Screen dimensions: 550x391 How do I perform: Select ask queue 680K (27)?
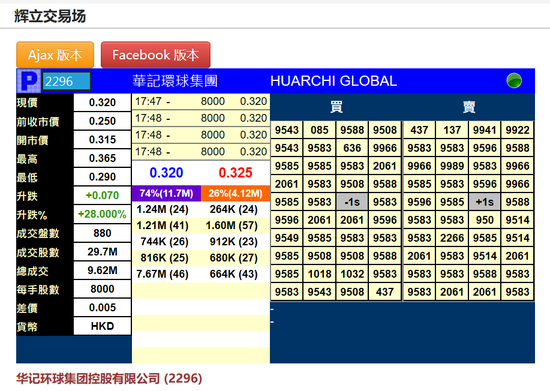click(x=234, y=258)
